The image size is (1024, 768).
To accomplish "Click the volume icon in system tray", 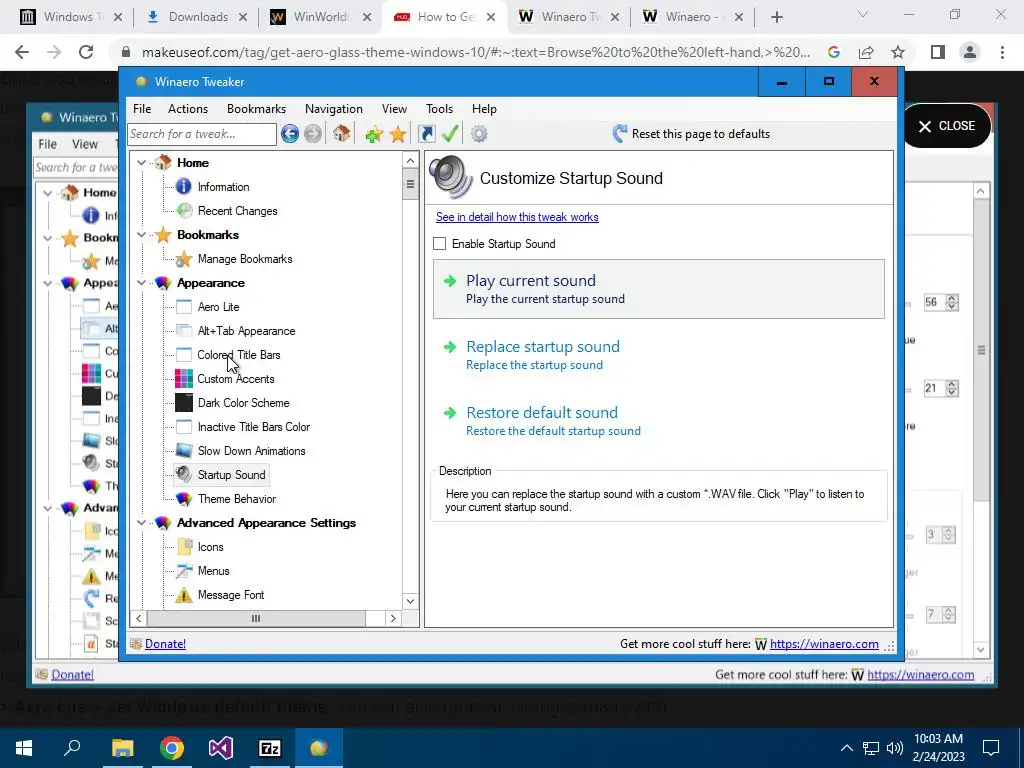I will pos(895,748).
